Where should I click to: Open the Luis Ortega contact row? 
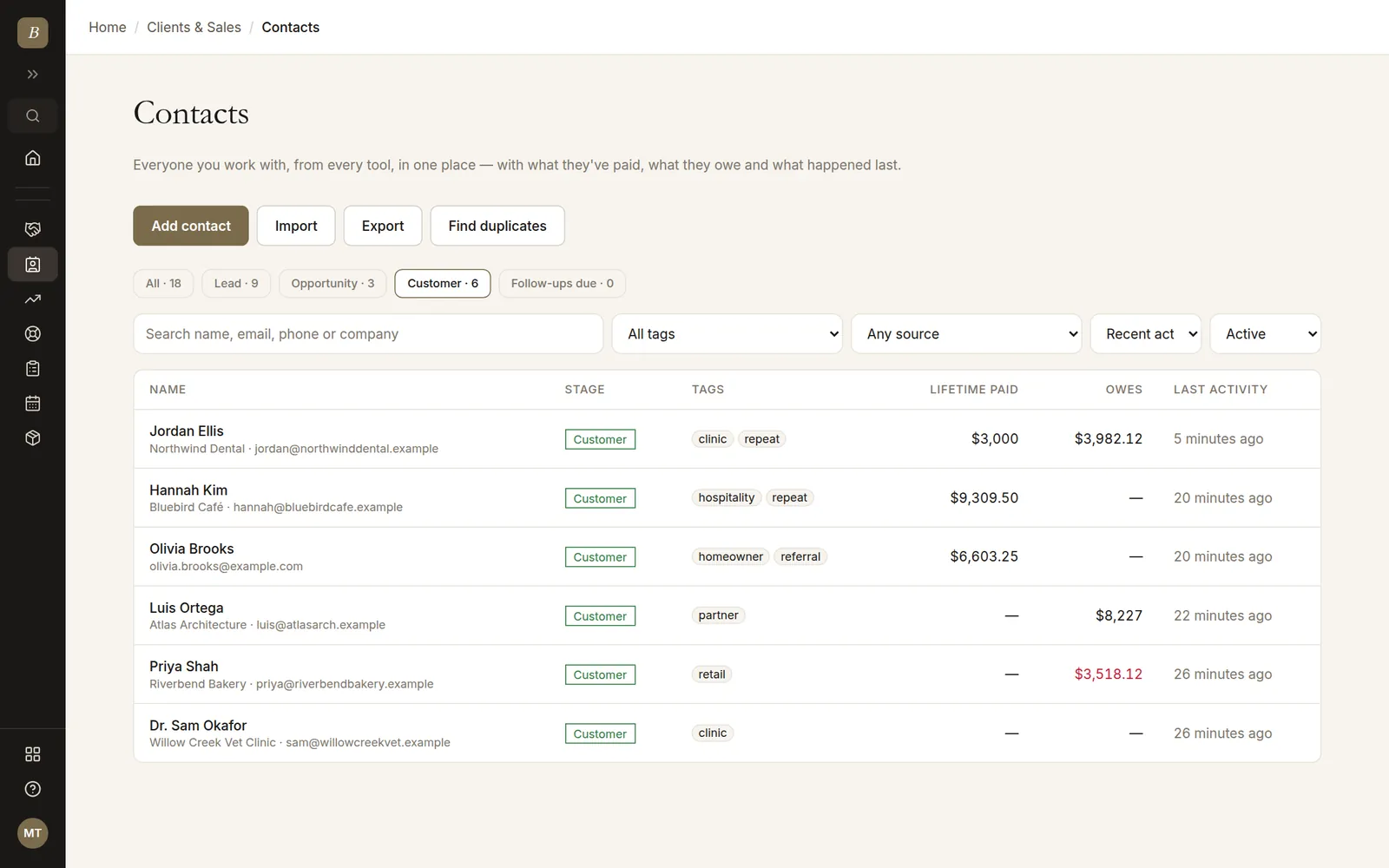[727, 615]
